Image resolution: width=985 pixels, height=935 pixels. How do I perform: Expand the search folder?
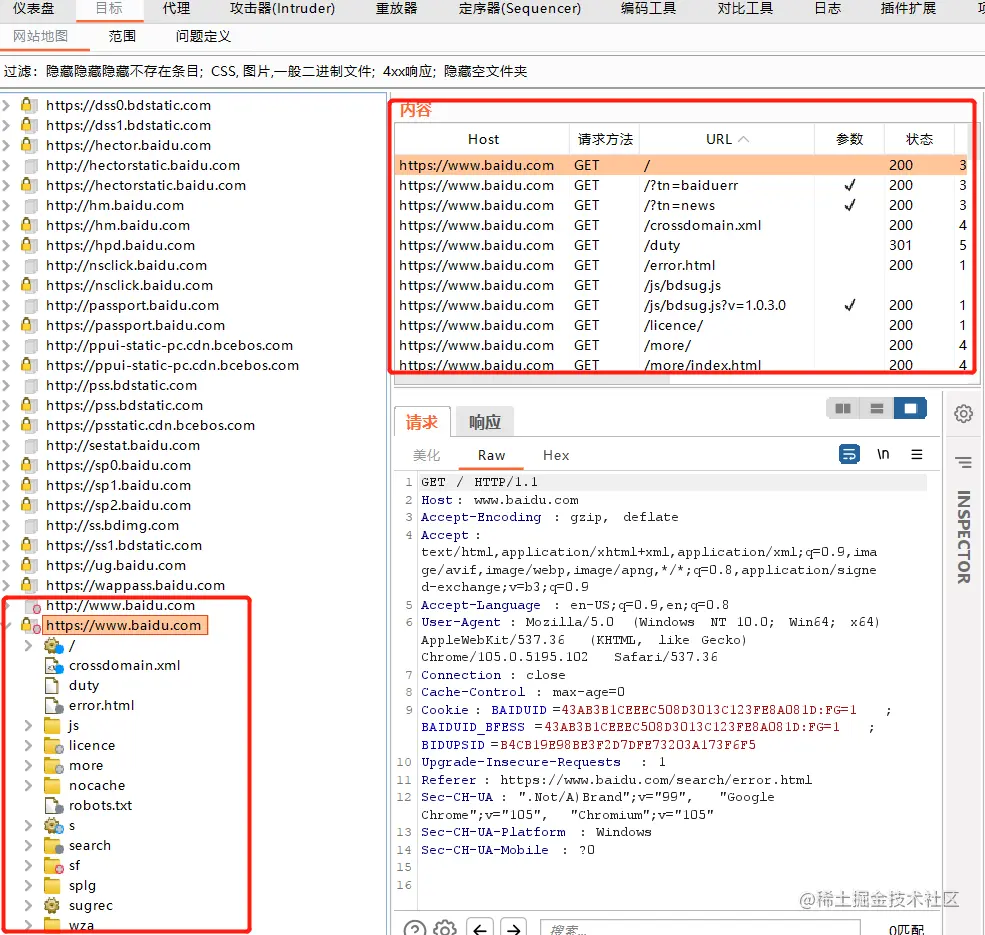(28, 846)
